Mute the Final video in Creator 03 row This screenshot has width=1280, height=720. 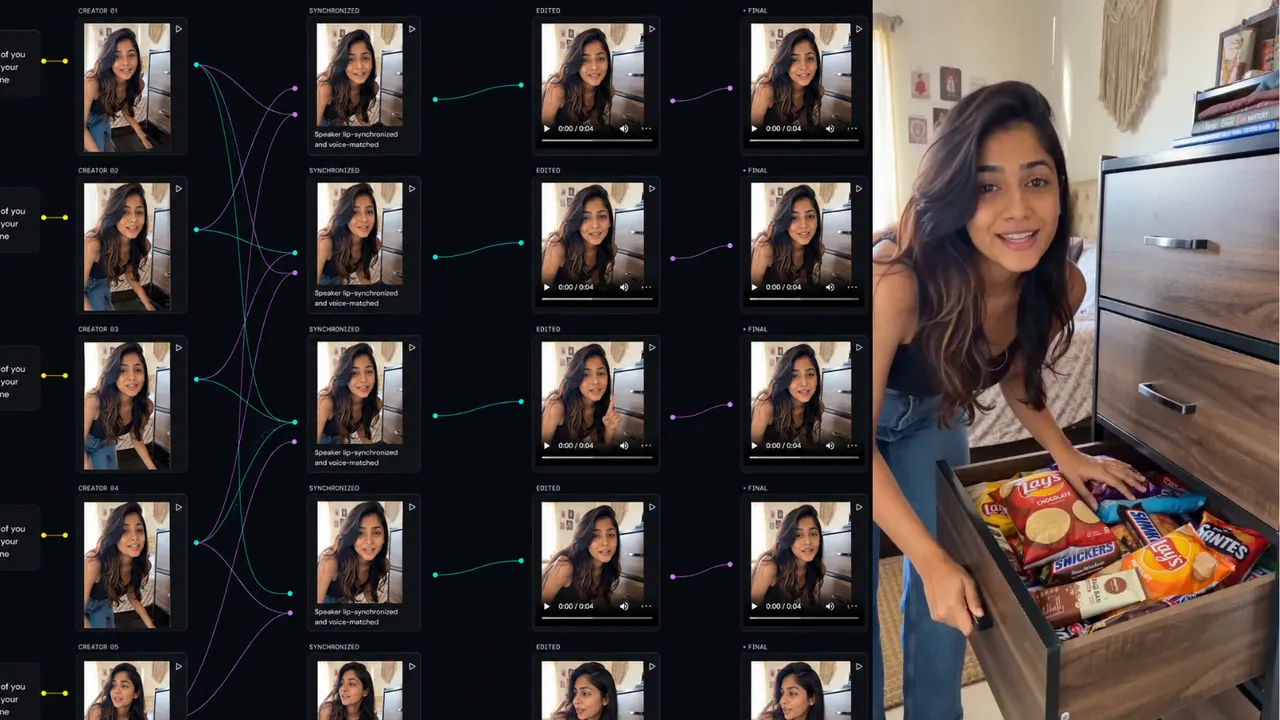(830, 446)
